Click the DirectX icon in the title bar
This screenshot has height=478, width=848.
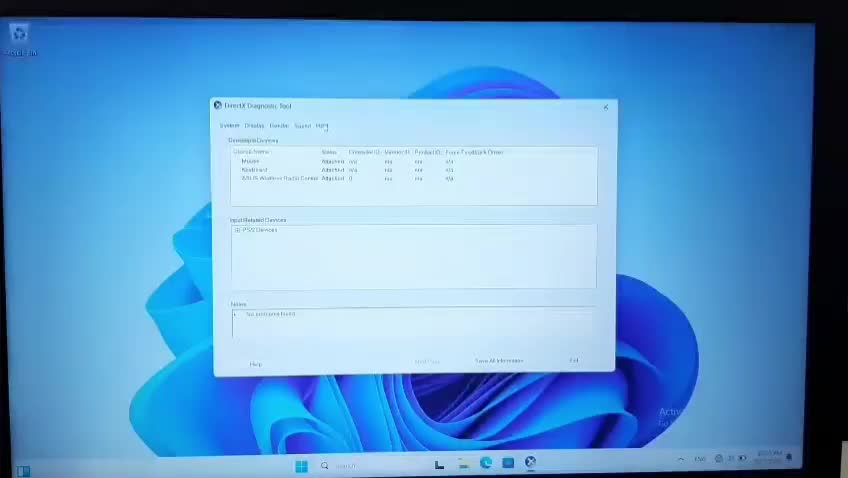coord(217,105)
